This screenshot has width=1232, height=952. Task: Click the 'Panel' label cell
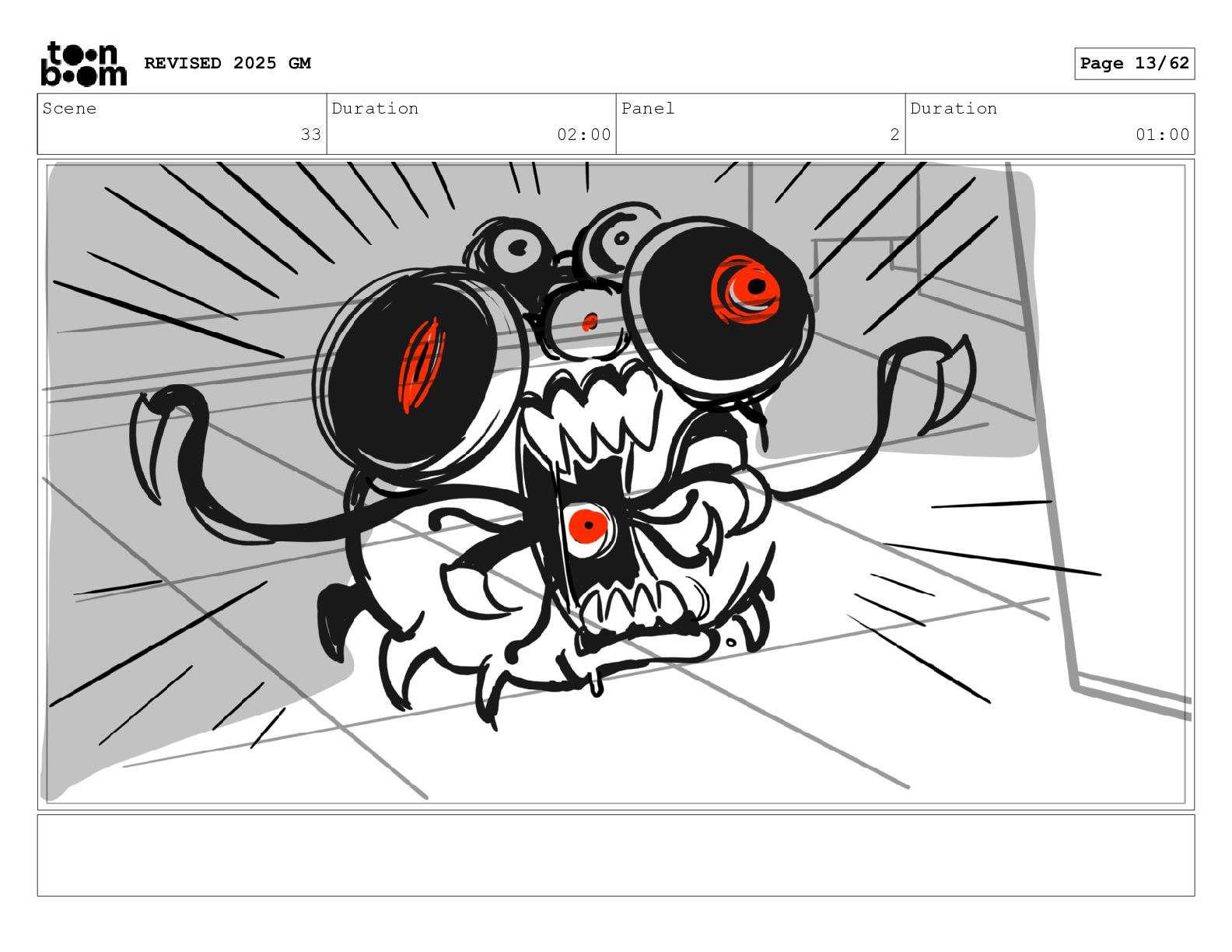click(761, 124)
